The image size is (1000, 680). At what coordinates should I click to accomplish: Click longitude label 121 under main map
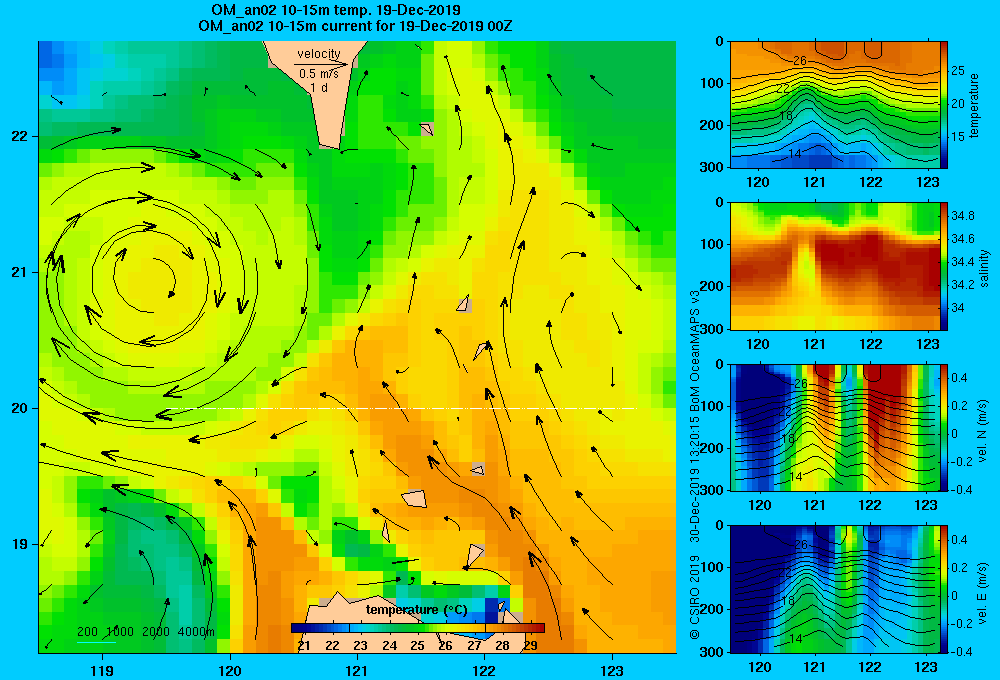click(x=357, y=670)
